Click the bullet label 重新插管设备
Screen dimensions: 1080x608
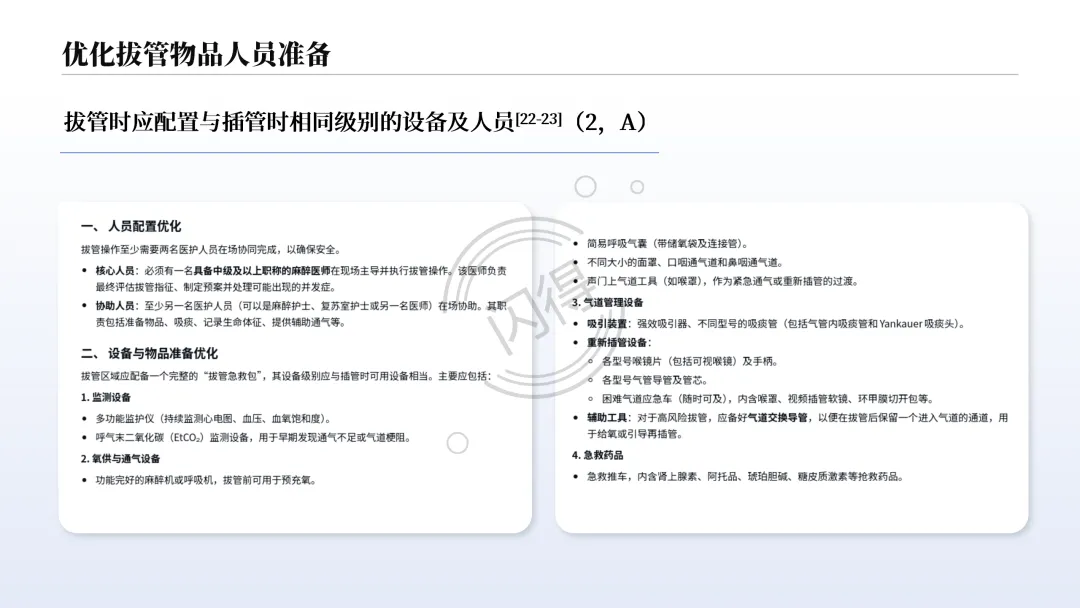619,342
